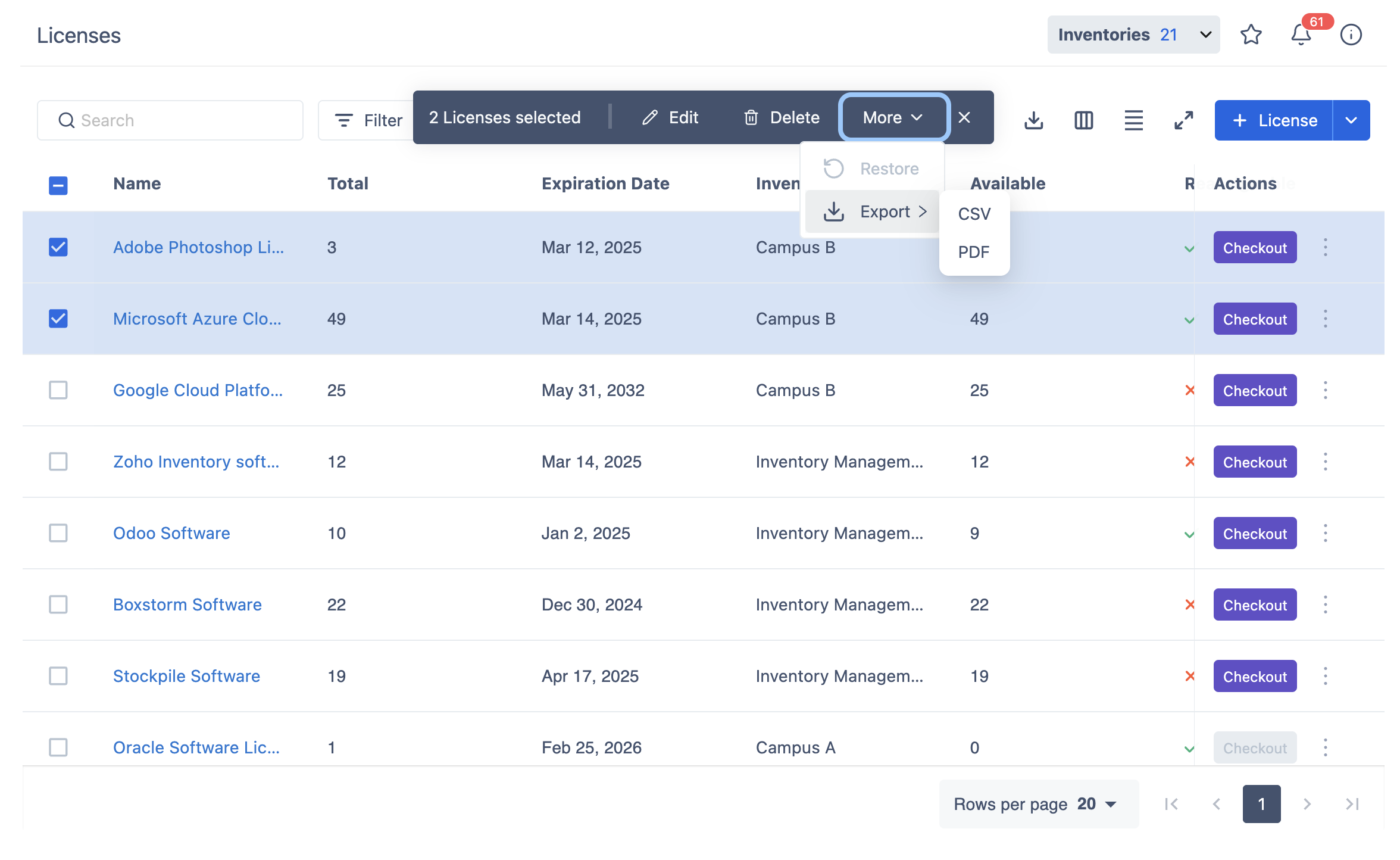1400x860 pixels.
Task: Change row density with lines icon
Action: click(x=1133, y=120)
